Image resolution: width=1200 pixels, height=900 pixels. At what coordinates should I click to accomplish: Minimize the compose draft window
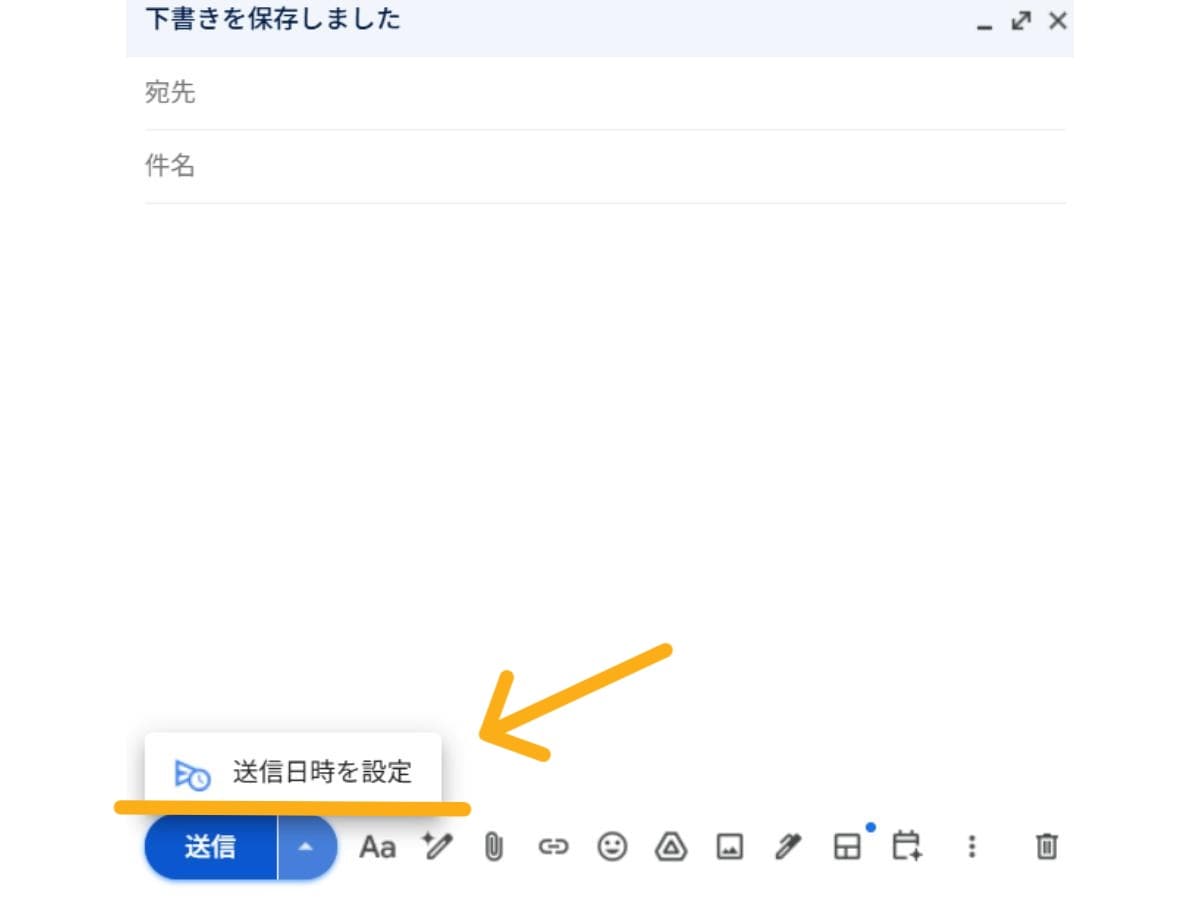[x=985, y=22]
